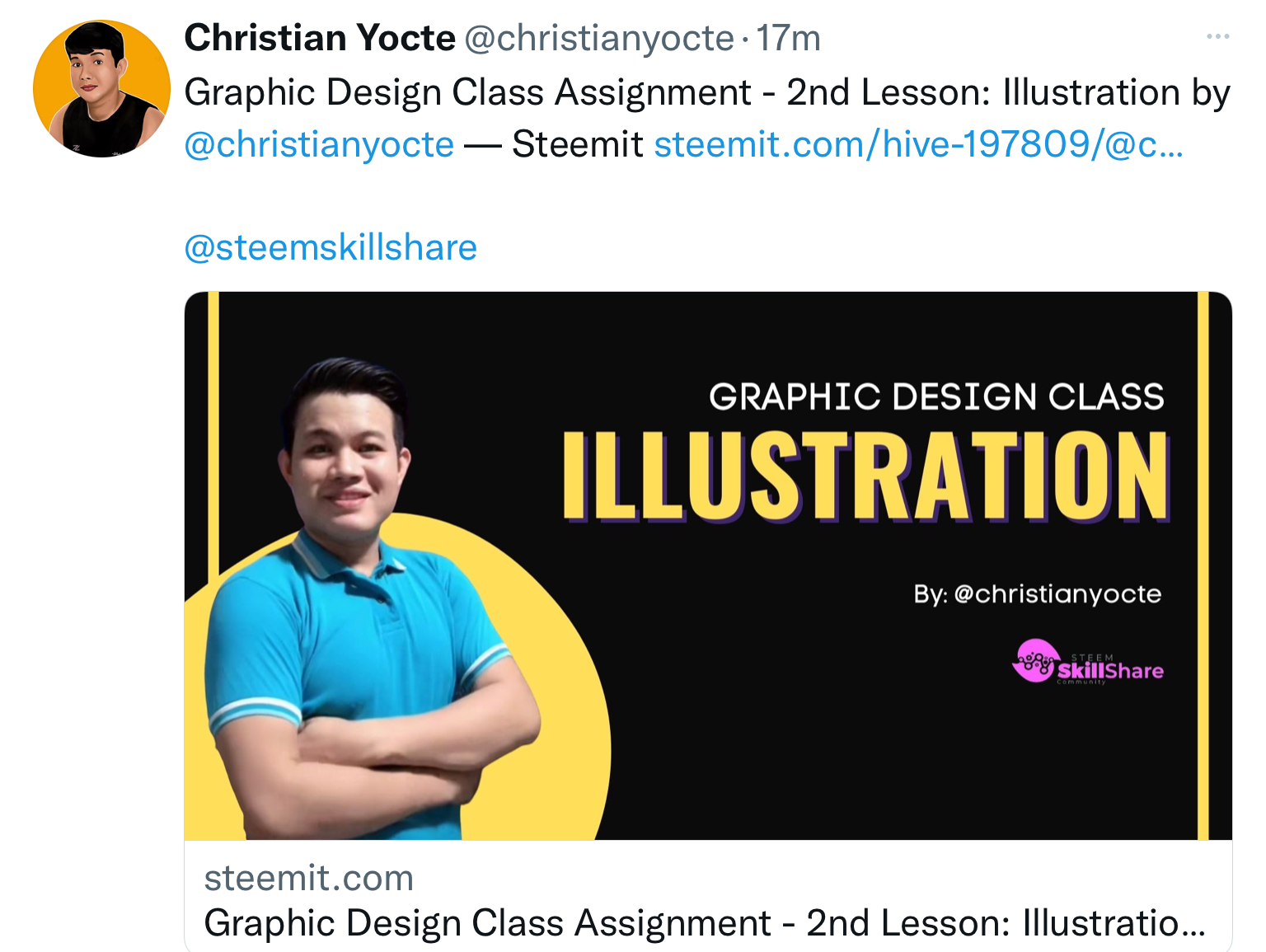Click the @christianyocte handle beside the display name

click(599, 38)
